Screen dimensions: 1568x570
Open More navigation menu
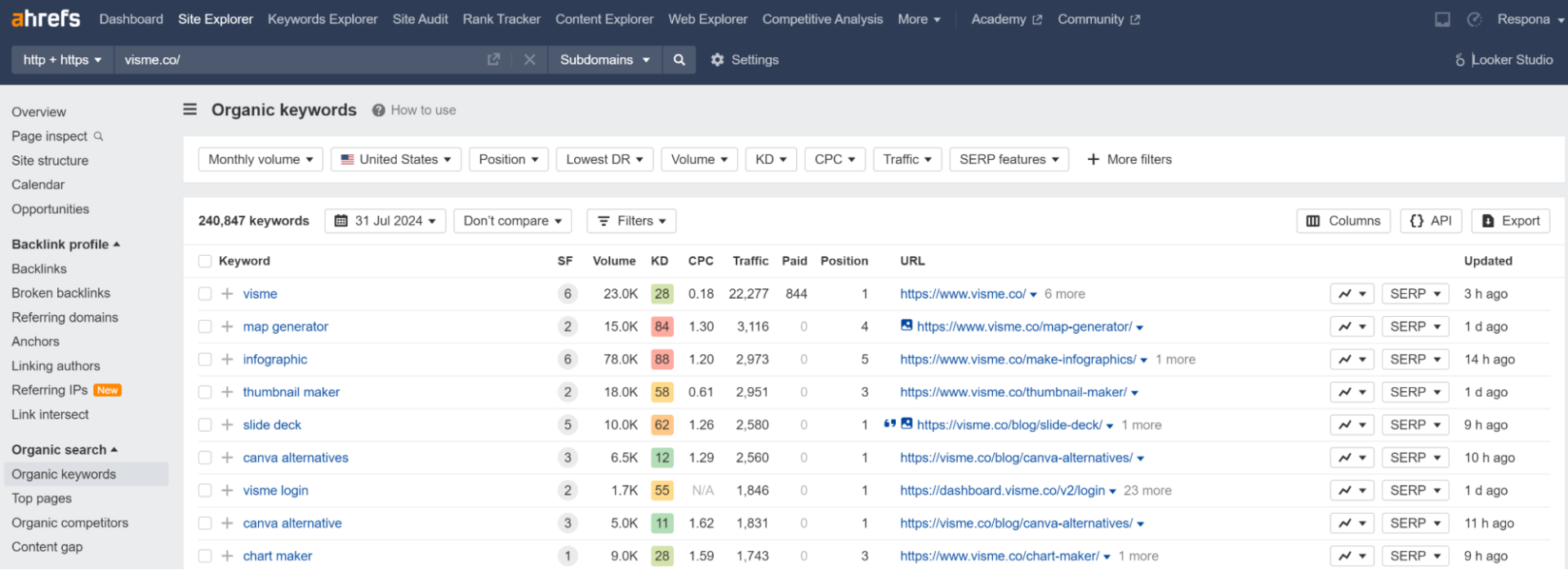point(919,19)
